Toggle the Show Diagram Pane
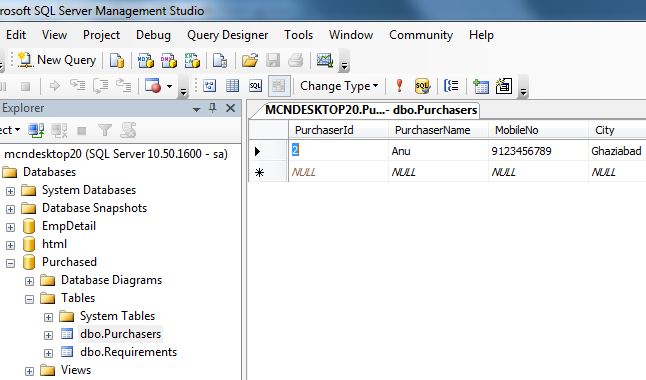646x380 pixels. point(210,86)
